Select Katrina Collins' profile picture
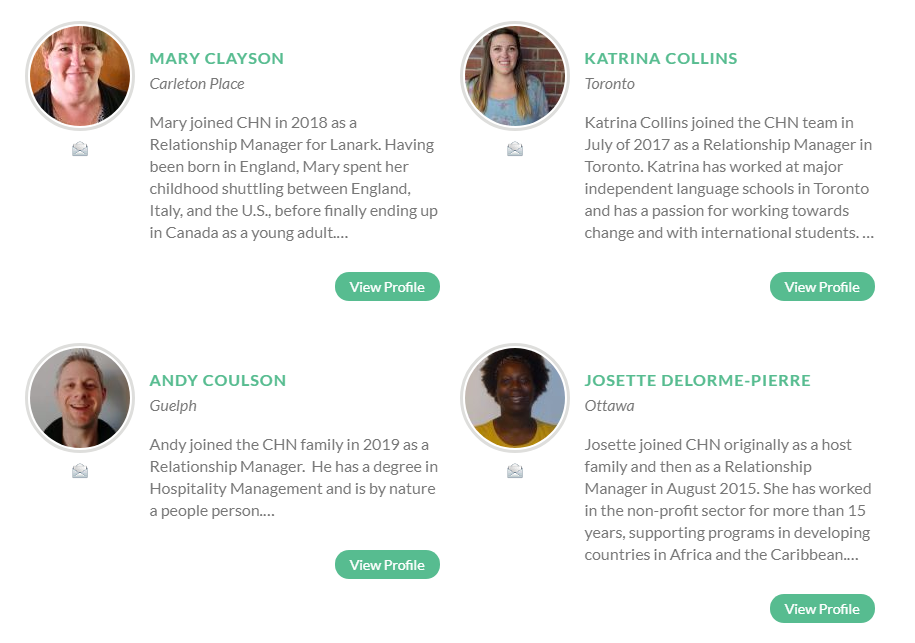The image size is (915, 643). (515, 76)
